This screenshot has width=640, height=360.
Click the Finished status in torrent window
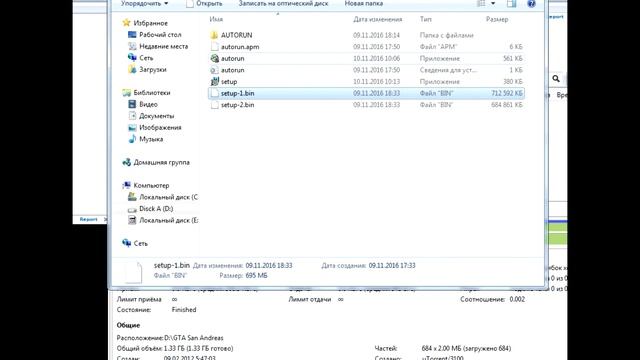tap(184, 310)
